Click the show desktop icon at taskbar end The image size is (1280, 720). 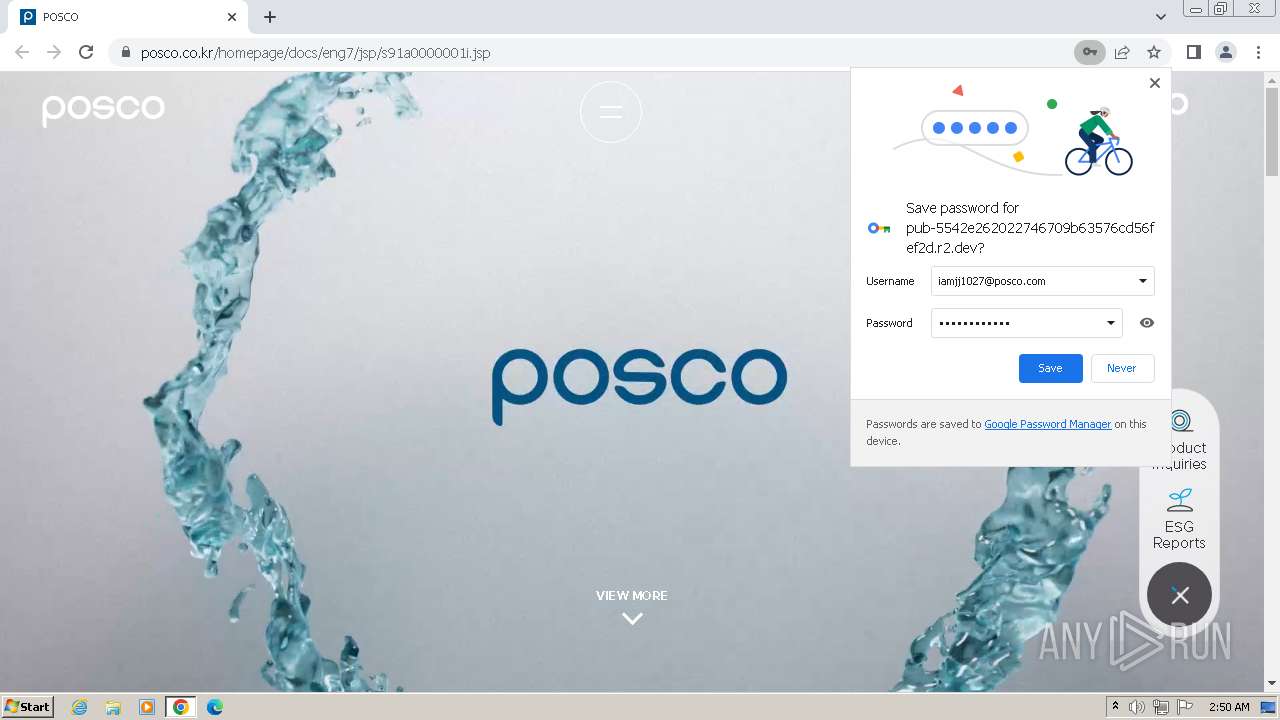(x=1268, y=707)
